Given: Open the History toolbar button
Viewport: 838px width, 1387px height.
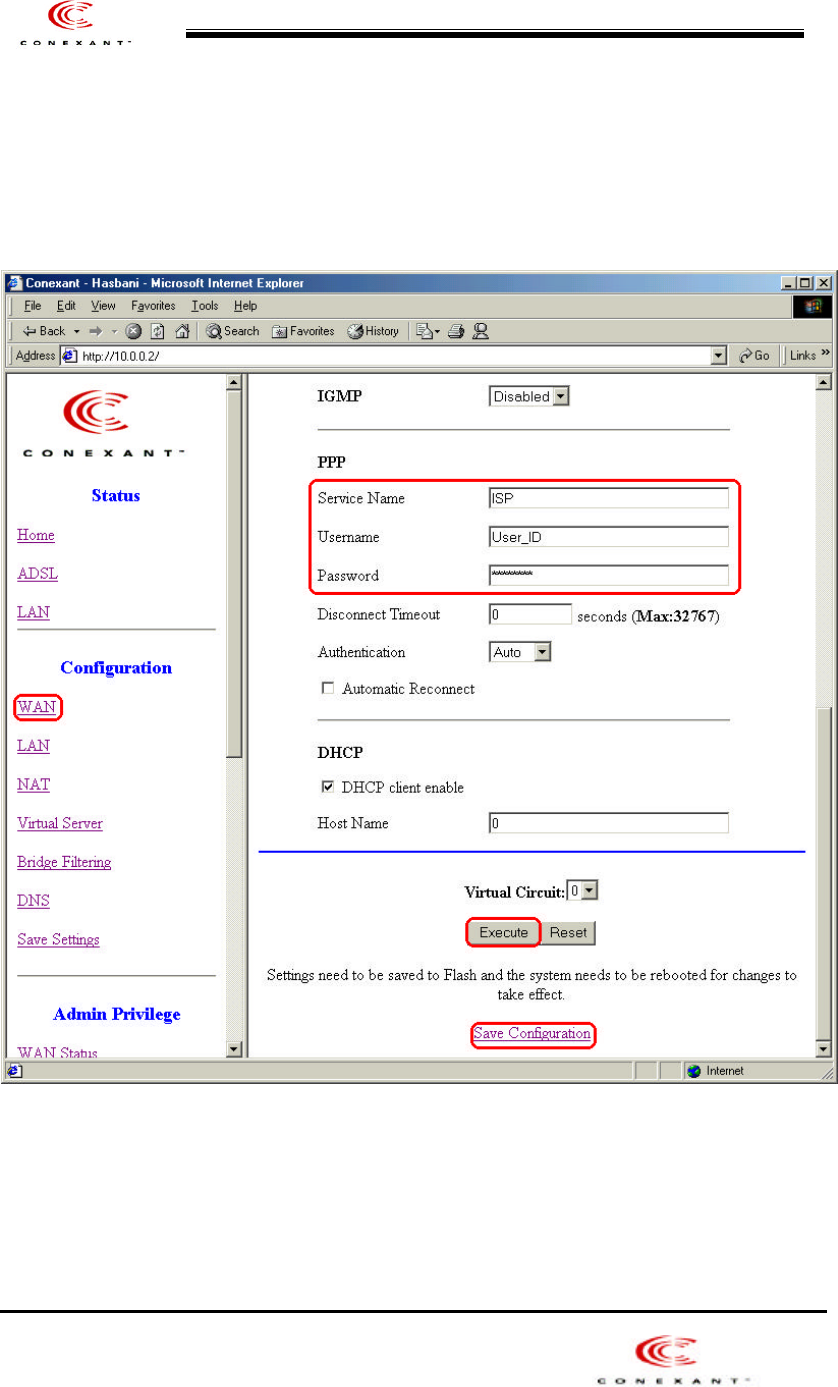Looking at the screenshot, I should click(x=372, y=331).
